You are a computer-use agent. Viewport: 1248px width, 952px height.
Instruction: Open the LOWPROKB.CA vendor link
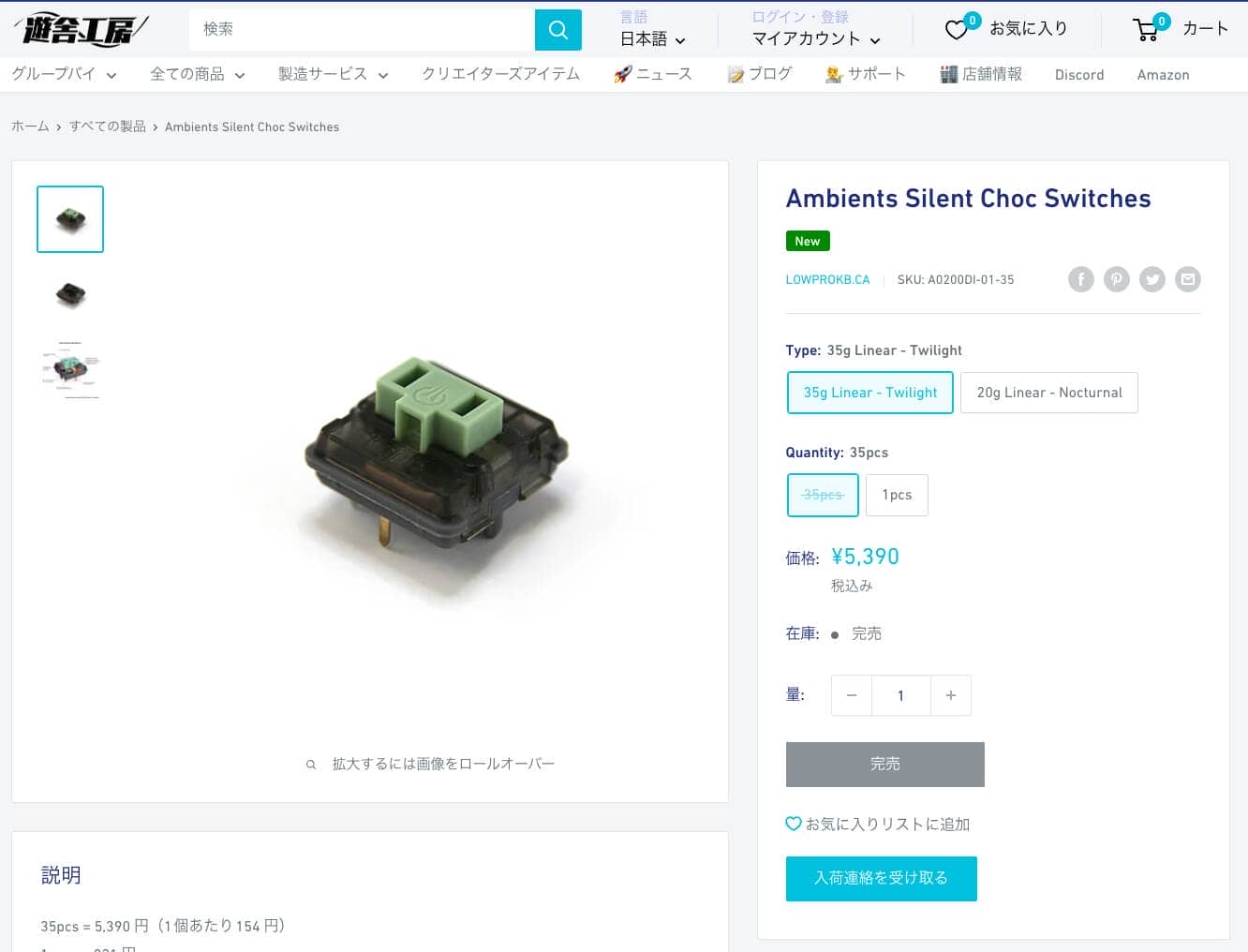pos(827,279)
